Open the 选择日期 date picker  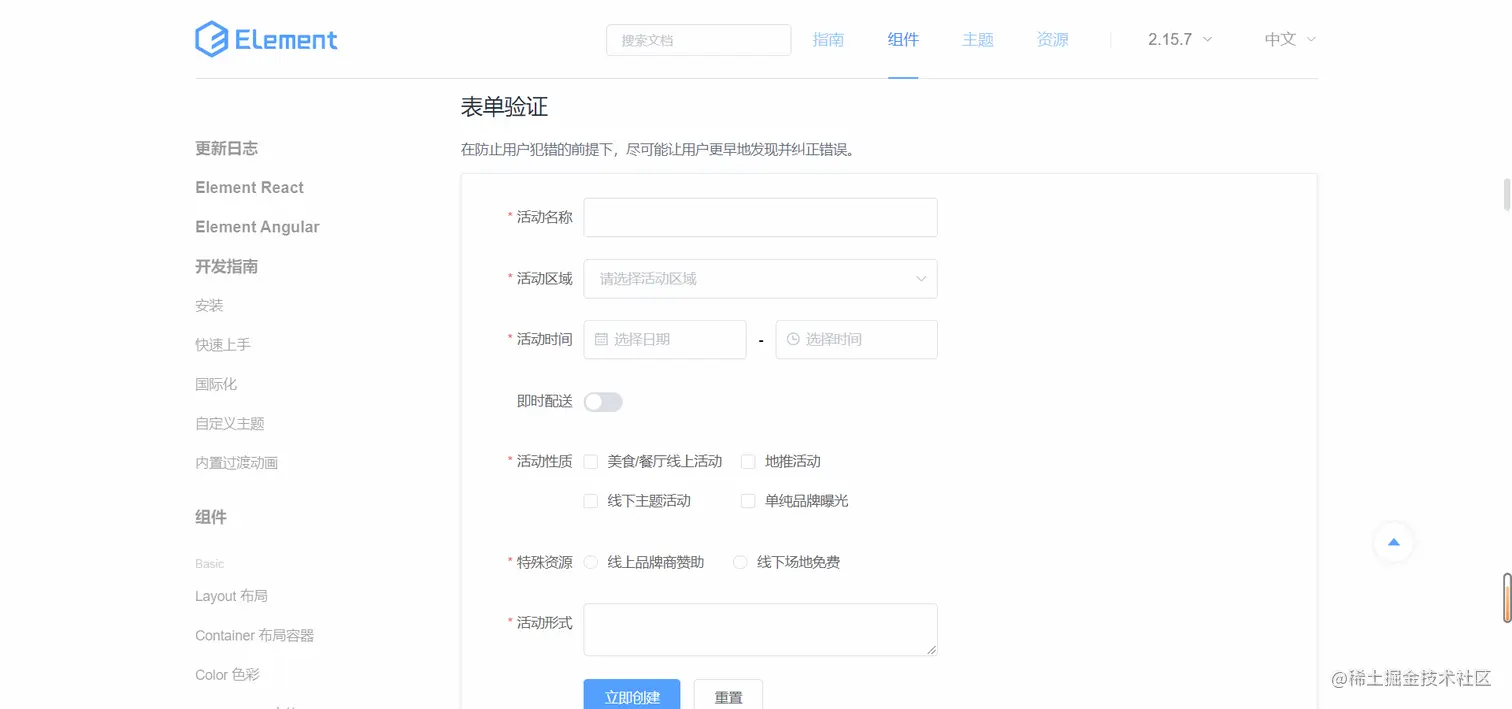[665, 339]
